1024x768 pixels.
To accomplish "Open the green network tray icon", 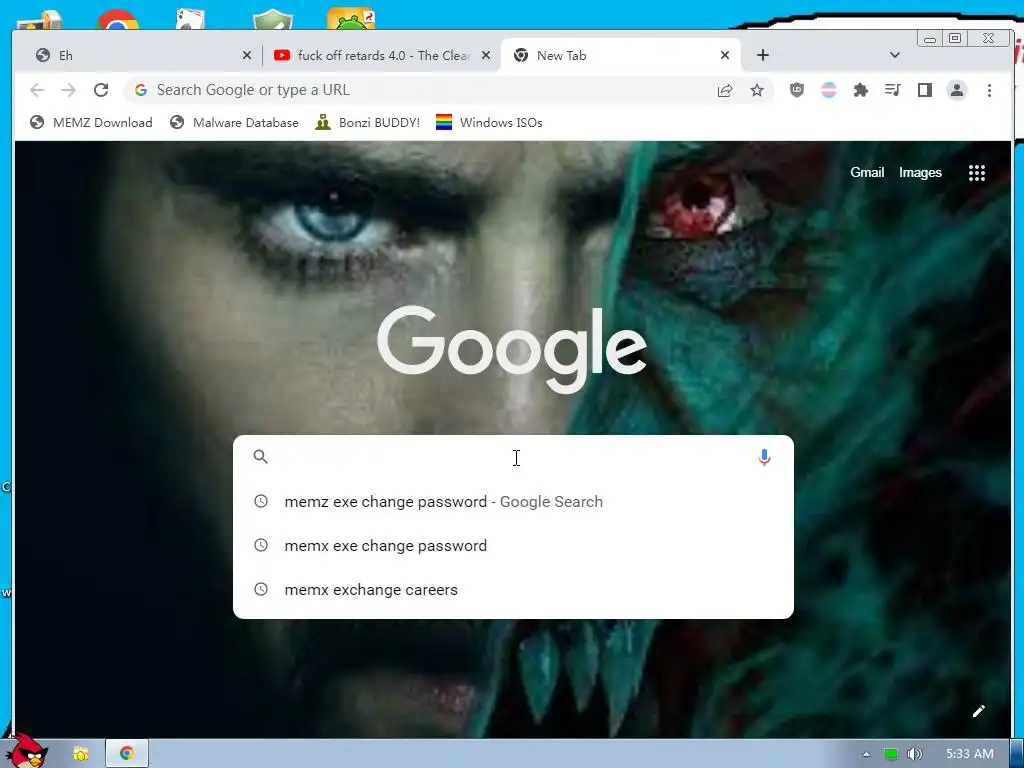I will 890,754.
